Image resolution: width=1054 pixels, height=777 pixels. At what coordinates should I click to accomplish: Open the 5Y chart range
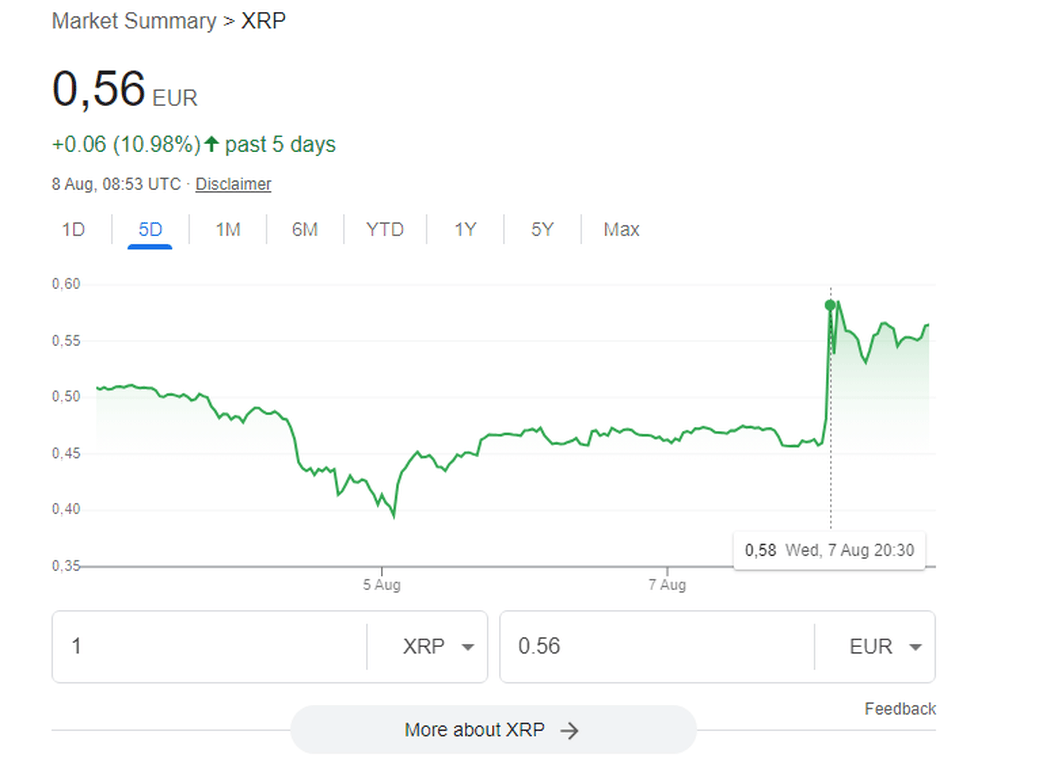click(x=542, y=230)
